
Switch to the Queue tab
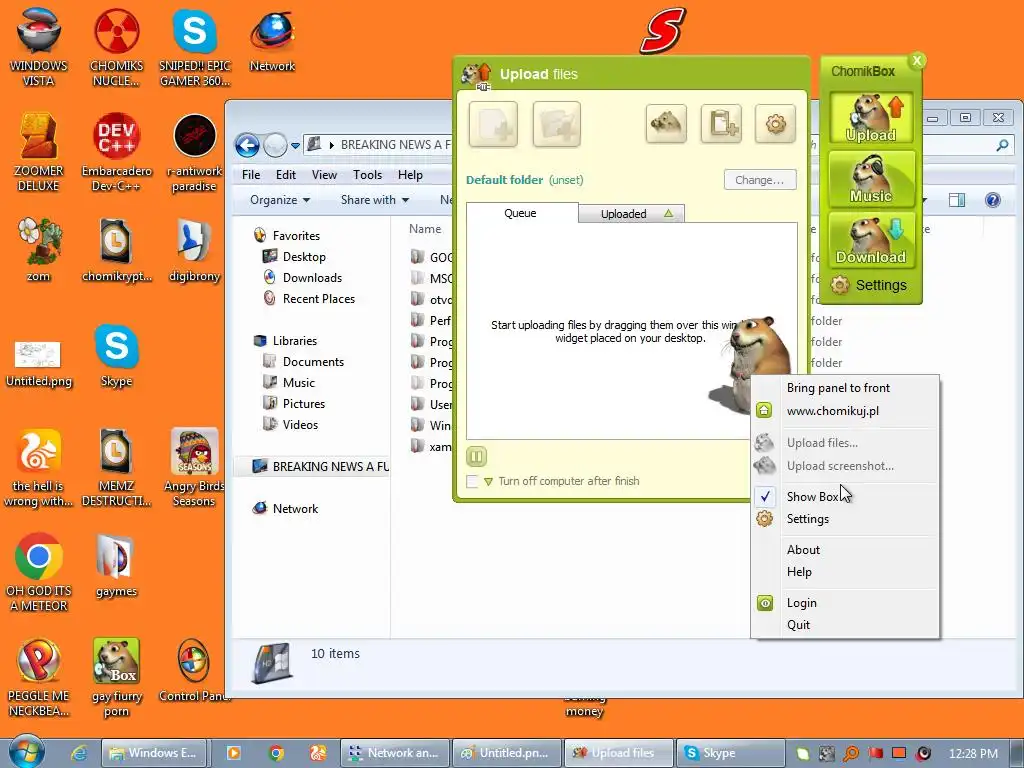coord(520,213)
